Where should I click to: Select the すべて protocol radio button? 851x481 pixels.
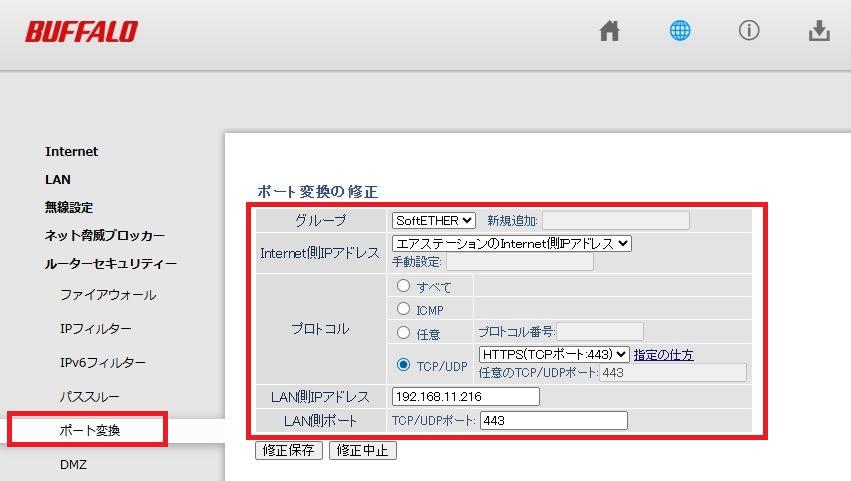[x=403, y=285]
